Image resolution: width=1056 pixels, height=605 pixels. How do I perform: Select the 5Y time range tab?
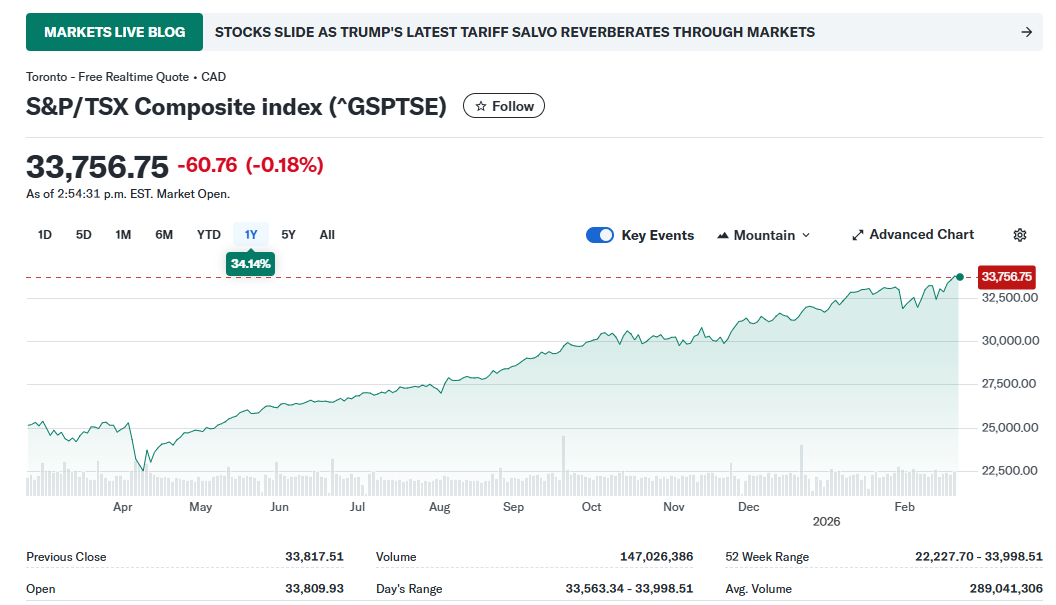tap(288, 235)
